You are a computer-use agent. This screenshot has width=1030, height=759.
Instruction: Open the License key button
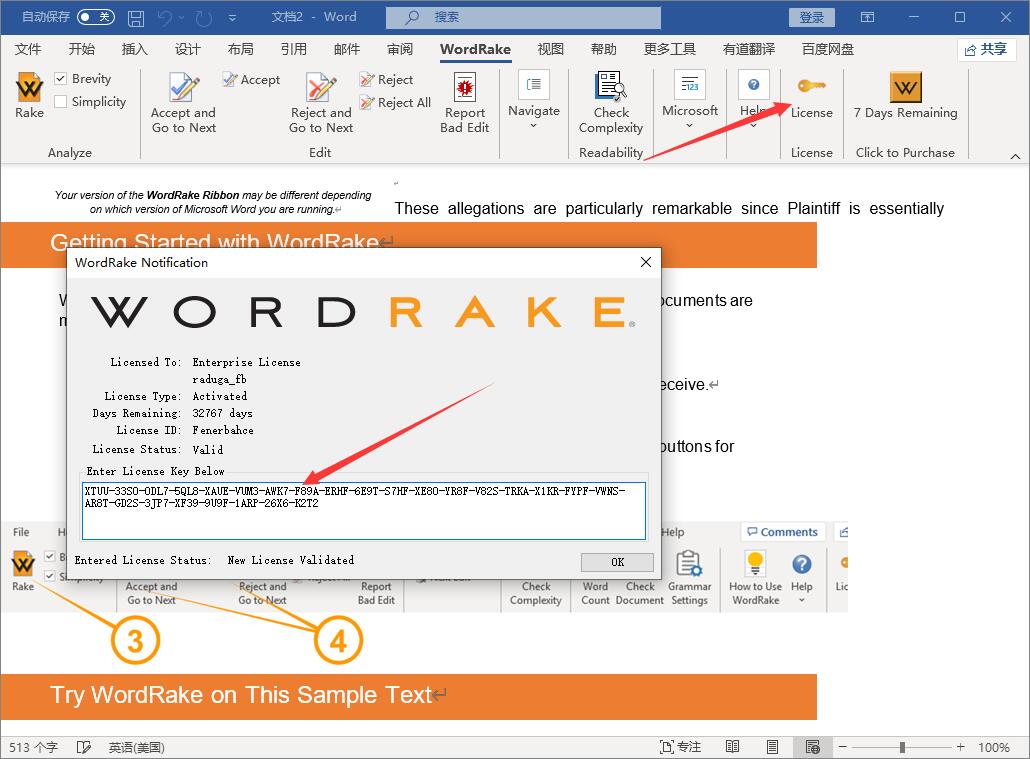coord(811,96)
